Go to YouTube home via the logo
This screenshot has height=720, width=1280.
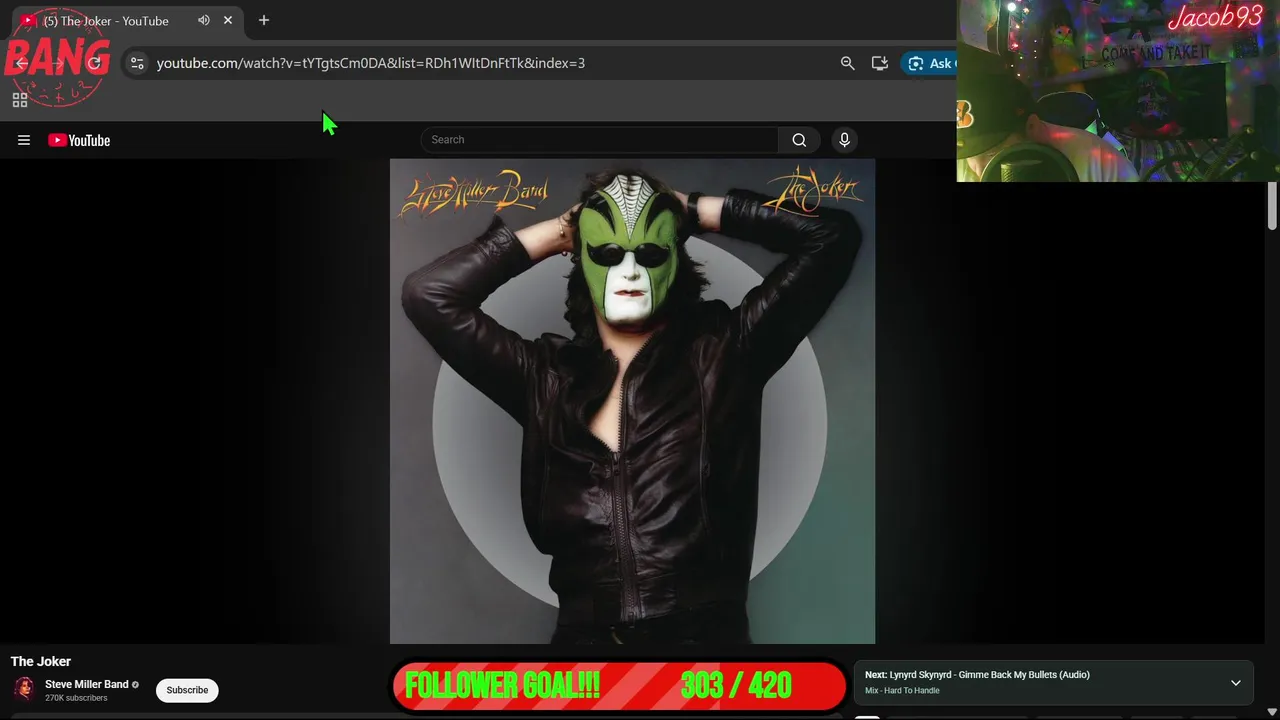click(79, 140)
